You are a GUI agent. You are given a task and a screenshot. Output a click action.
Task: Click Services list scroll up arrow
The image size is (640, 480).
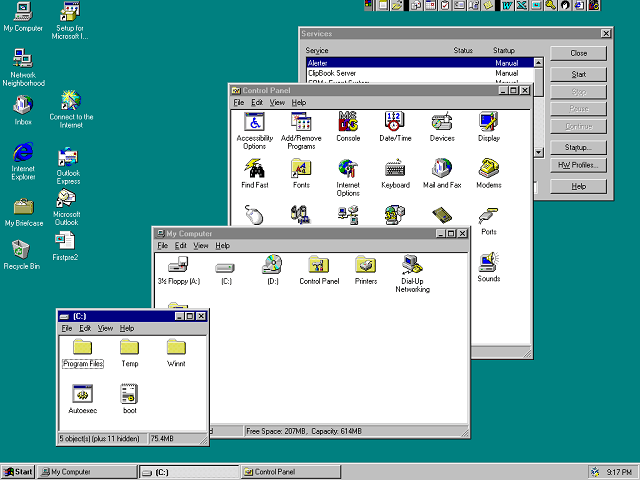[538, 63]
